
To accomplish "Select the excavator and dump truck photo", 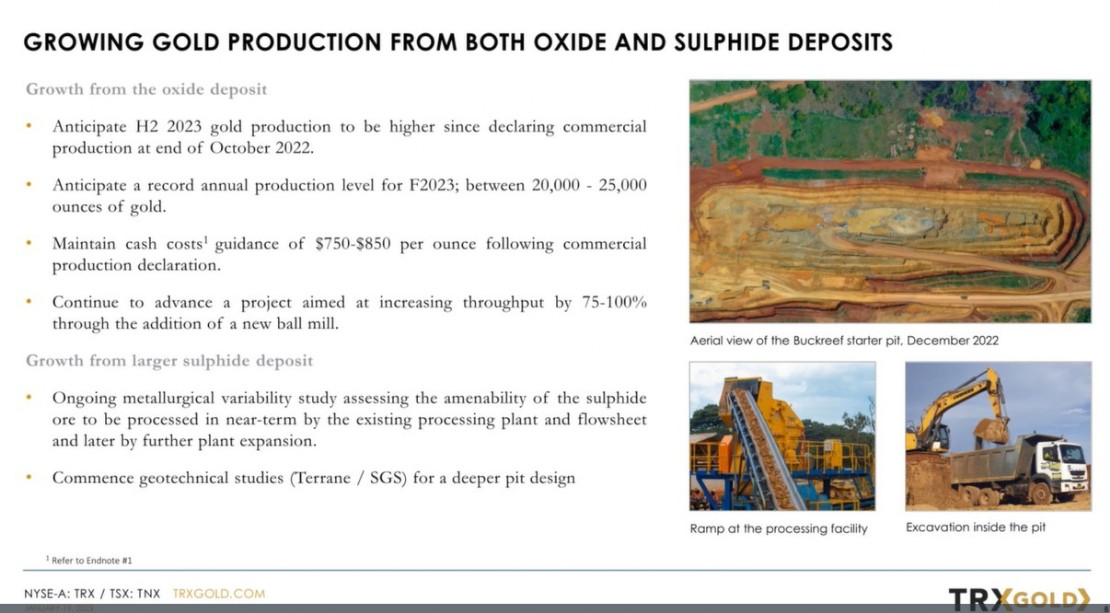I will click(x=997, y=436).
